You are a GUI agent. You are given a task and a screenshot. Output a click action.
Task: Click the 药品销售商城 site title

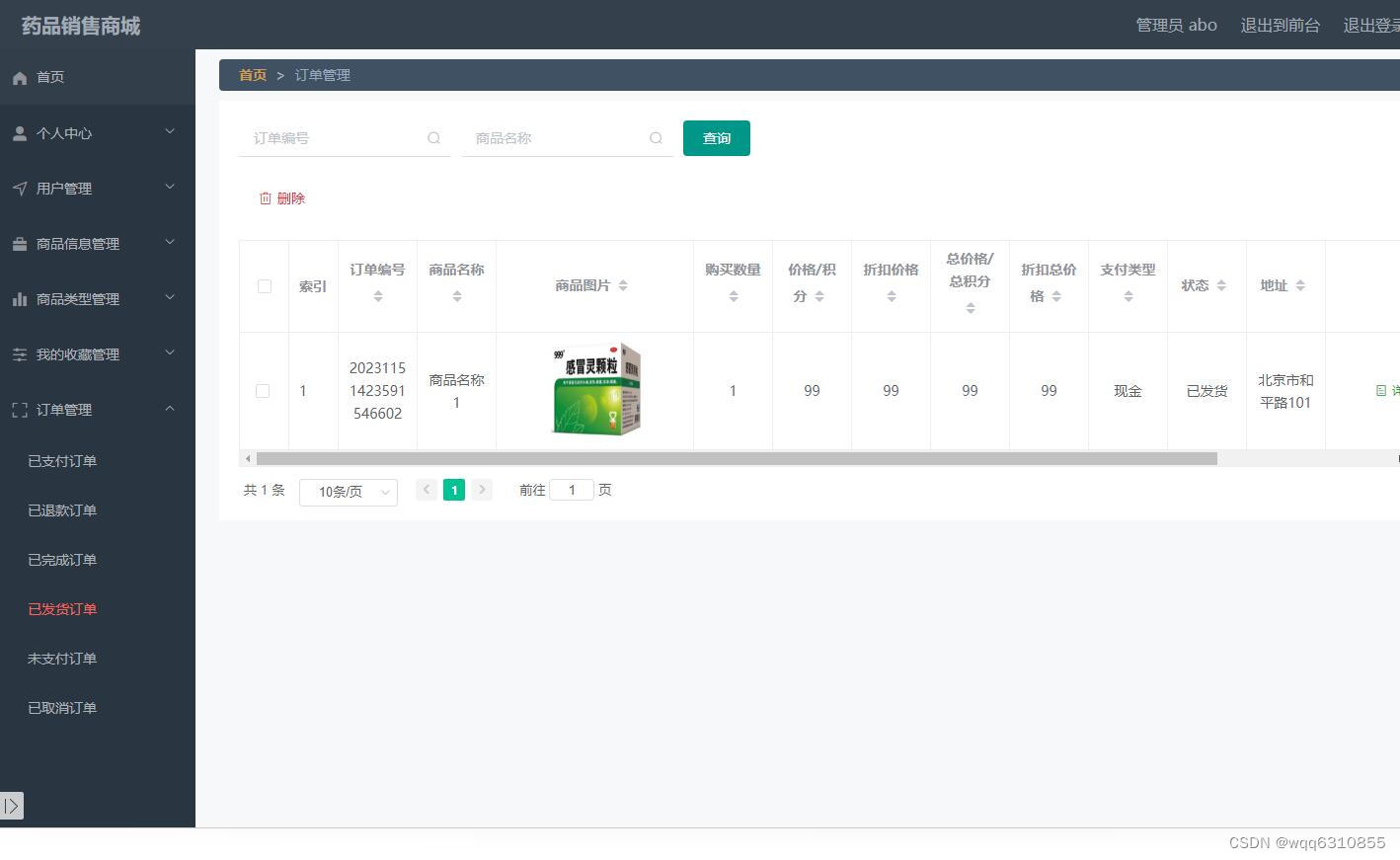click(x=81, y=26)
